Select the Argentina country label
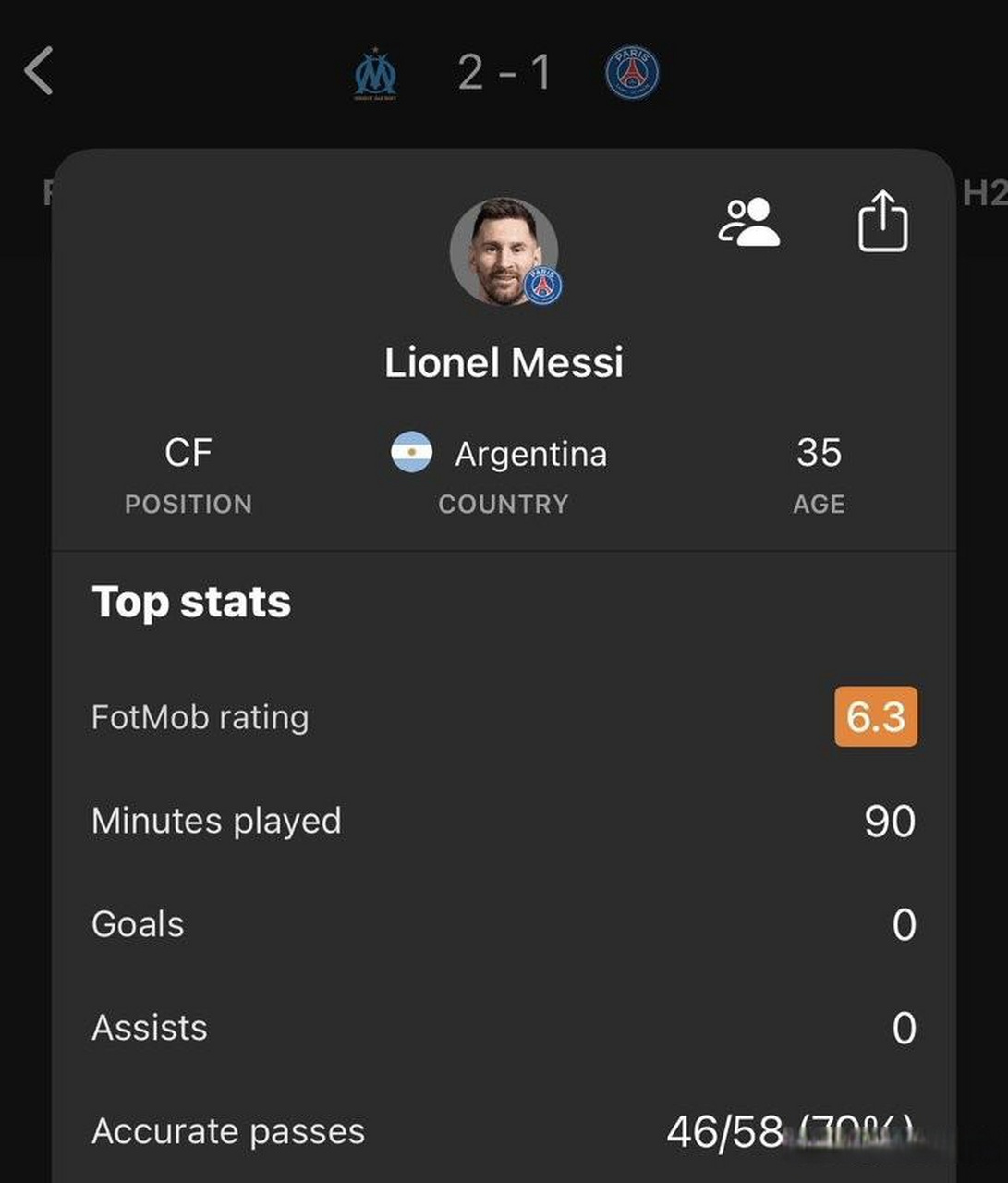Viewport: 1008px width, 1183px height. pyautogui.click(x=530, y=454)
